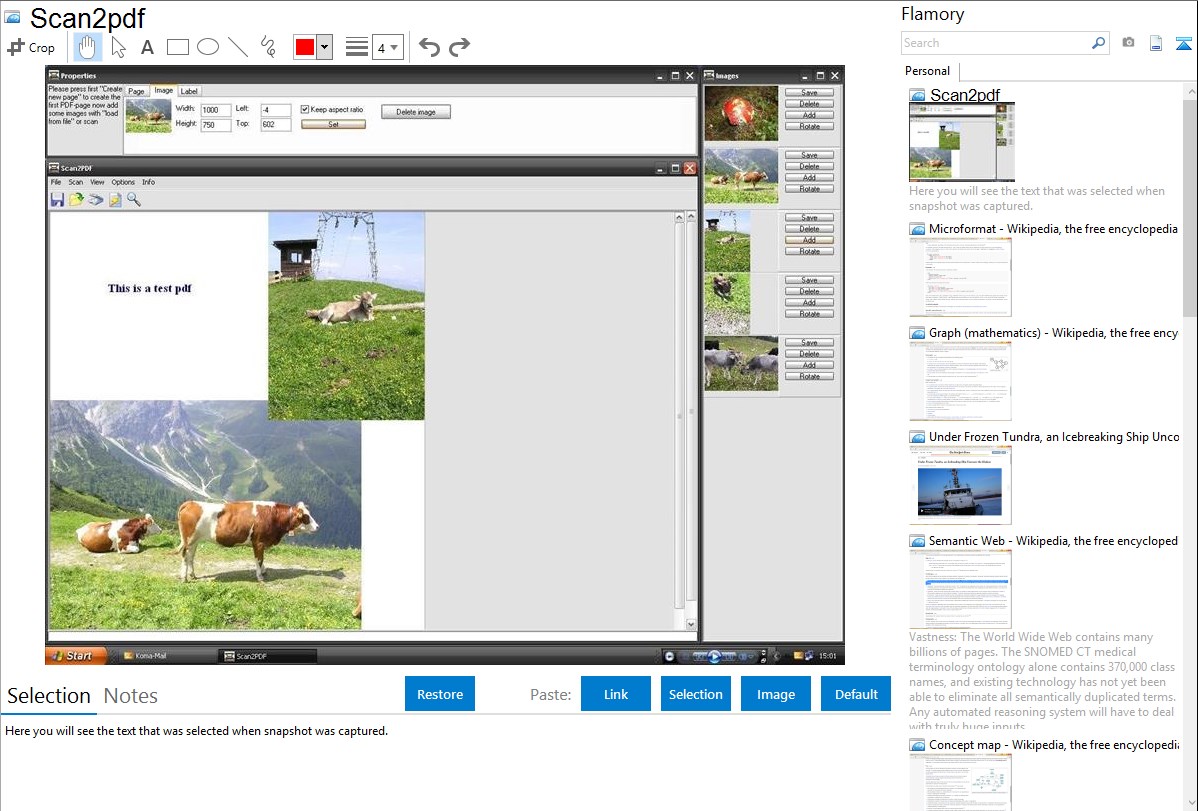This screenshot has height=811, width=1198.
Task: Switch to the Notes tab
Action: pos(131,696)
